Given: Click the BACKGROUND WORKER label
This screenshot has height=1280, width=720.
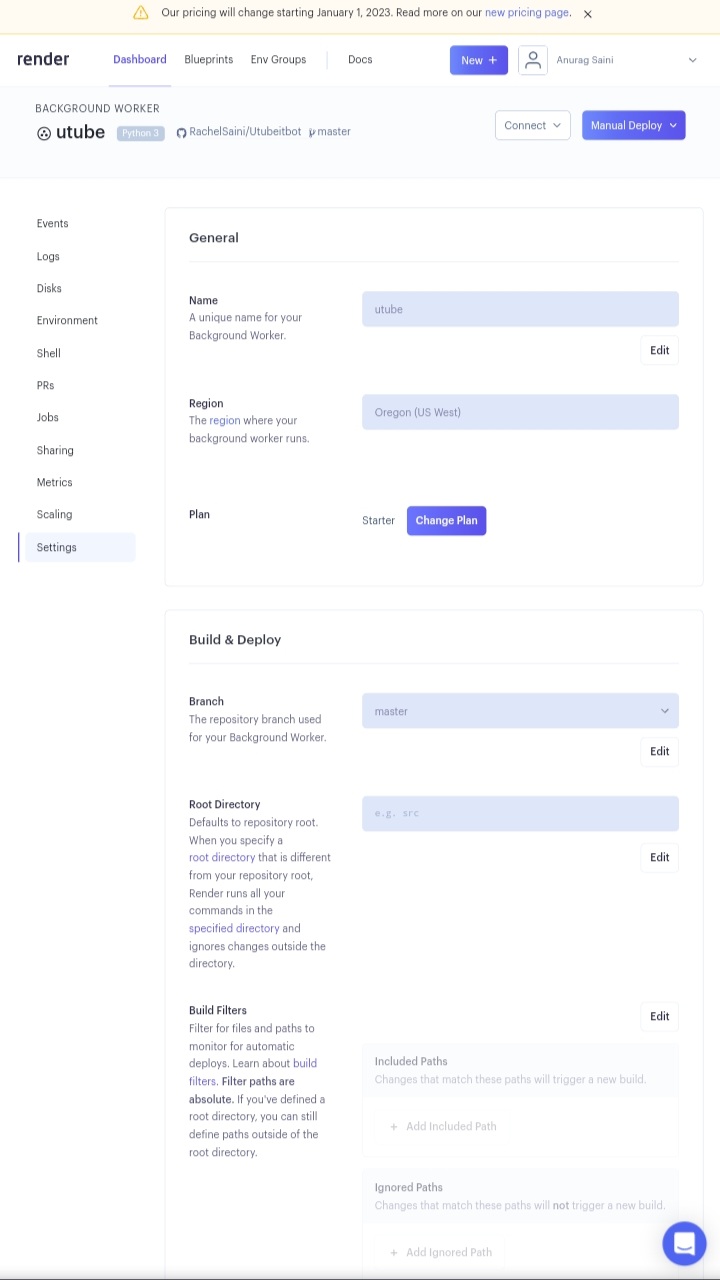Looking at the screenshot, I should [97, 109].
